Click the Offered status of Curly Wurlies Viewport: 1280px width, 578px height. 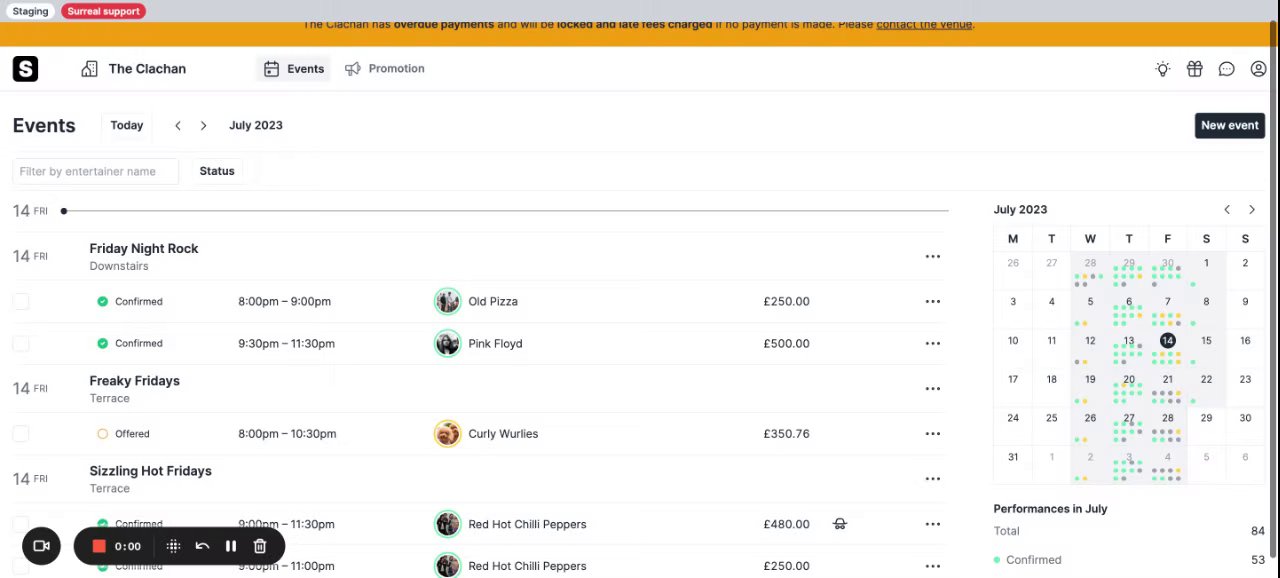click(x=123, y=433)
